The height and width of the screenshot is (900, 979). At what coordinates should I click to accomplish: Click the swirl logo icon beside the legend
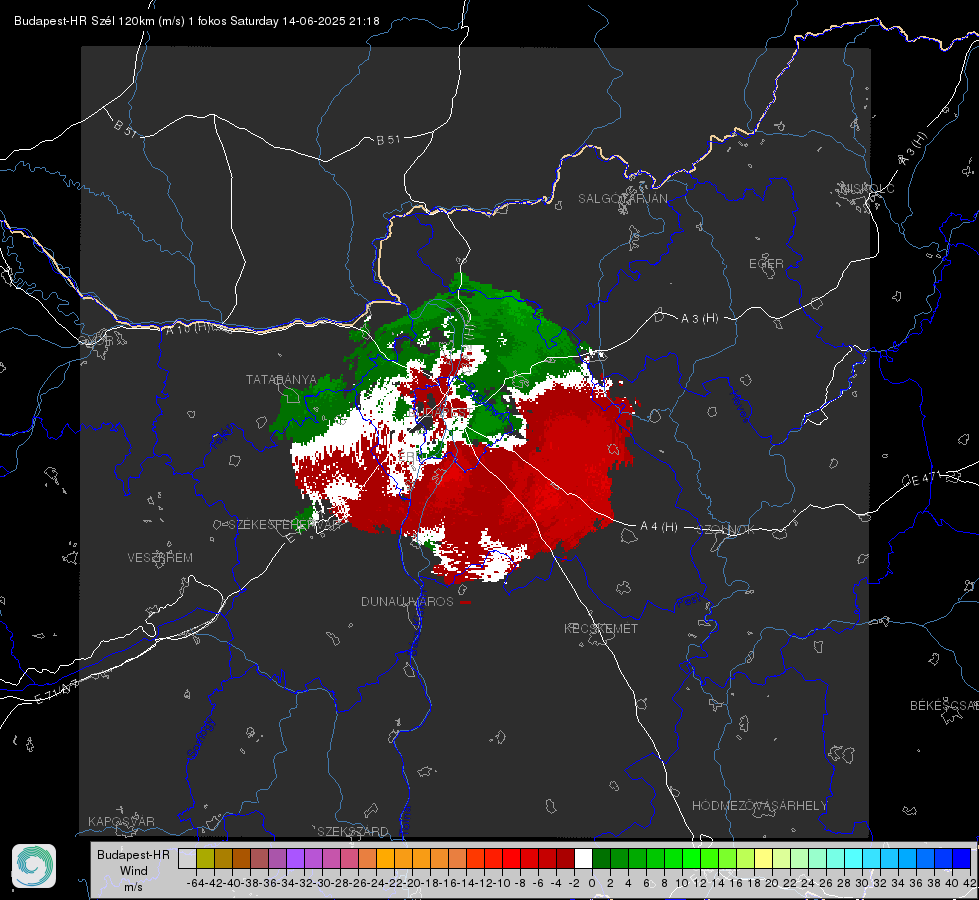34,866
